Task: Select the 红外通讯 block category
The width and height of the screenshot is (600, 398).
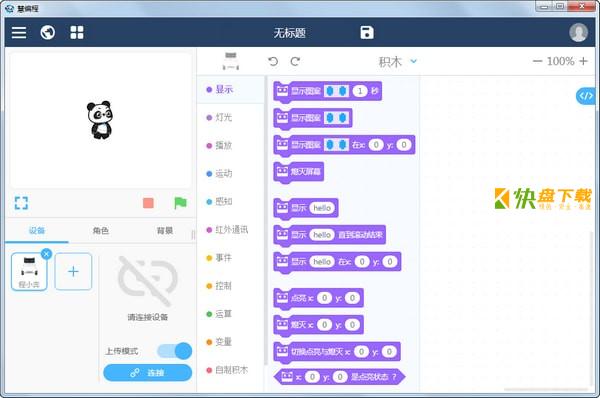Action: tap(231, 230)
